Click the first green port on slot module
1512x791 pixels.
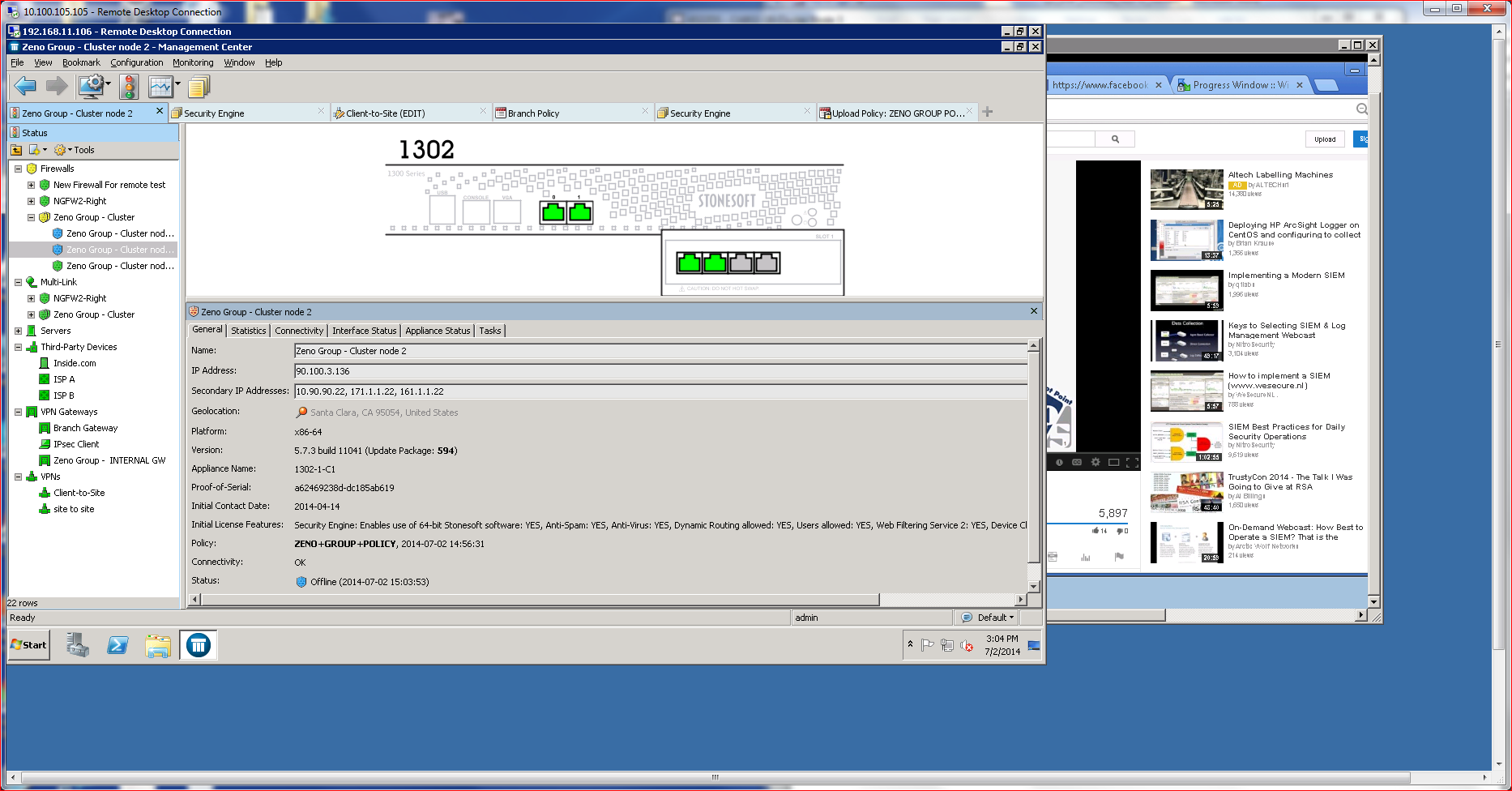[x=690, y=263]
